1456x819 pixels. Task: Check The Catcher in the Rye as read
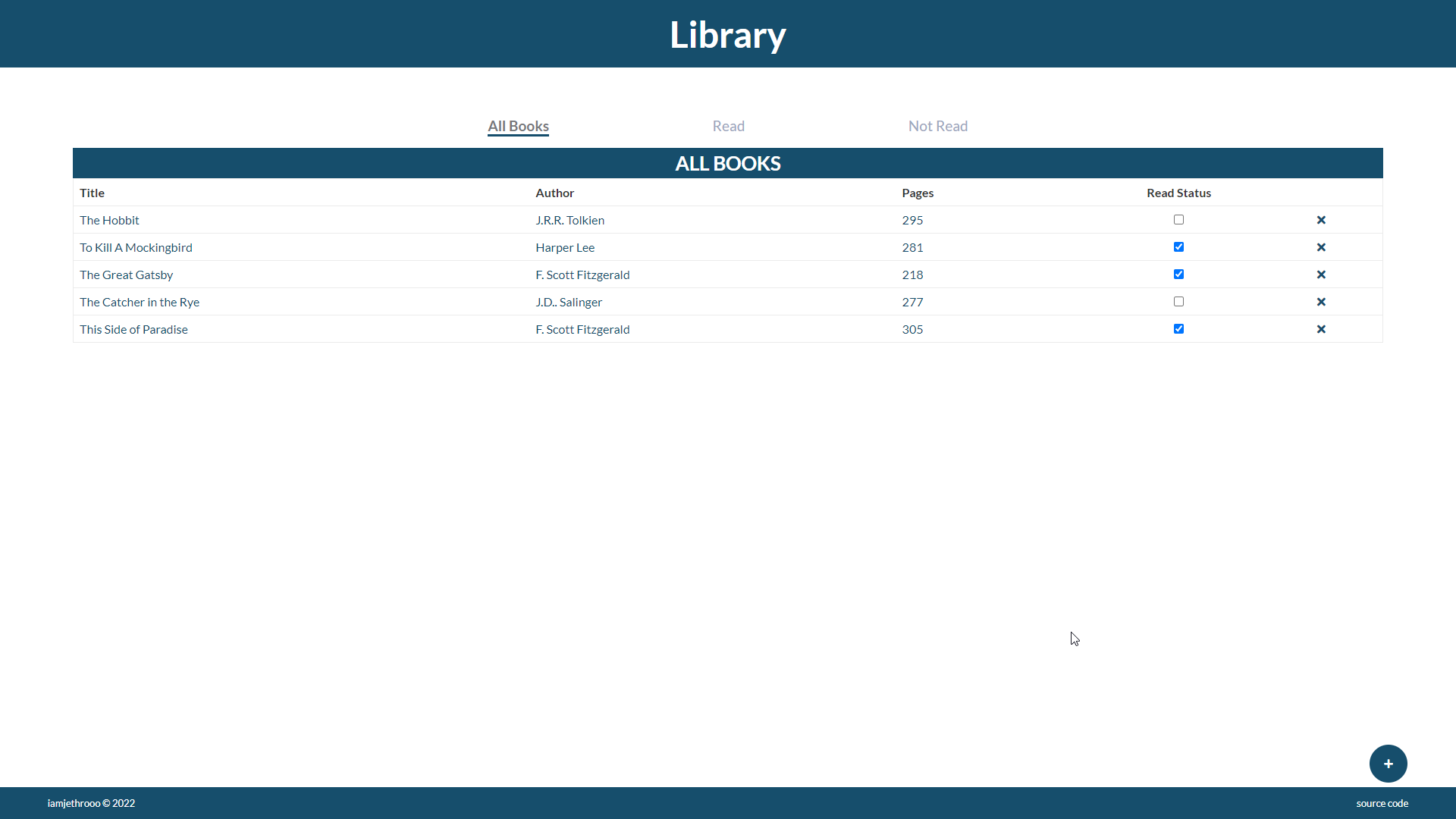pos(1178,302)
